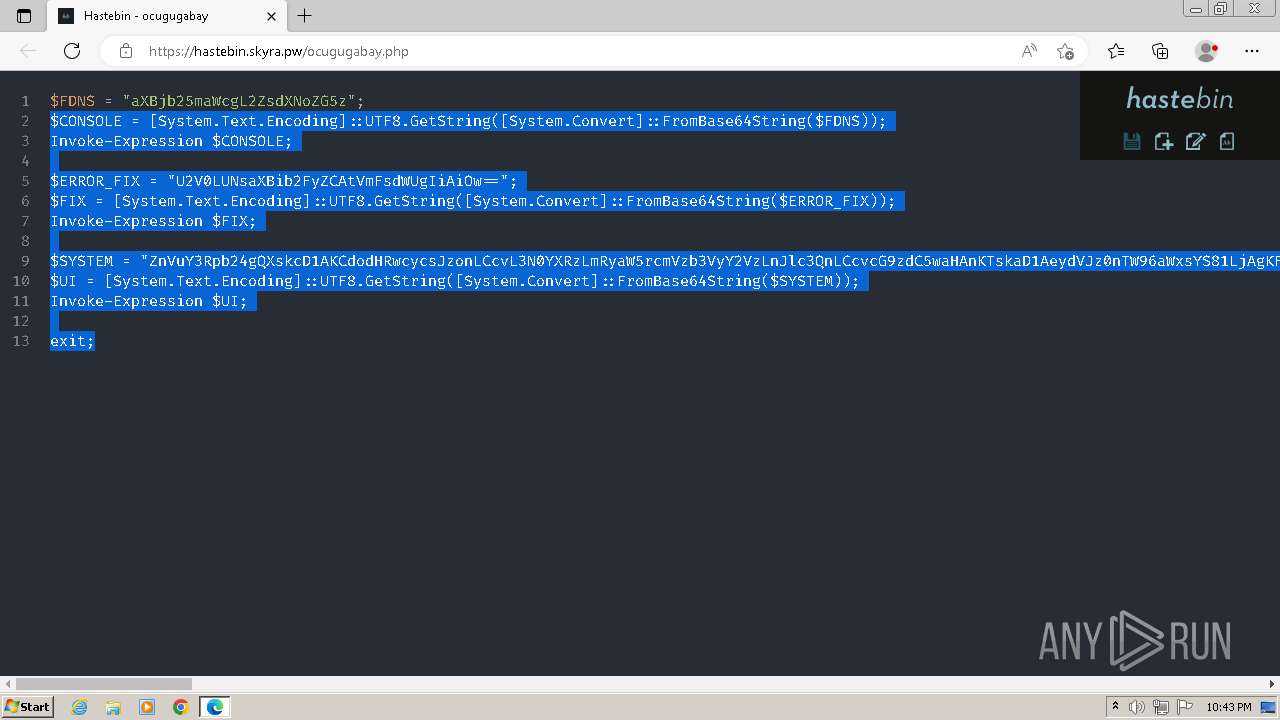1280x720 pixels.
Task: Click Invoke-Expression $CONSOLE on line 3
Action: 172,141
